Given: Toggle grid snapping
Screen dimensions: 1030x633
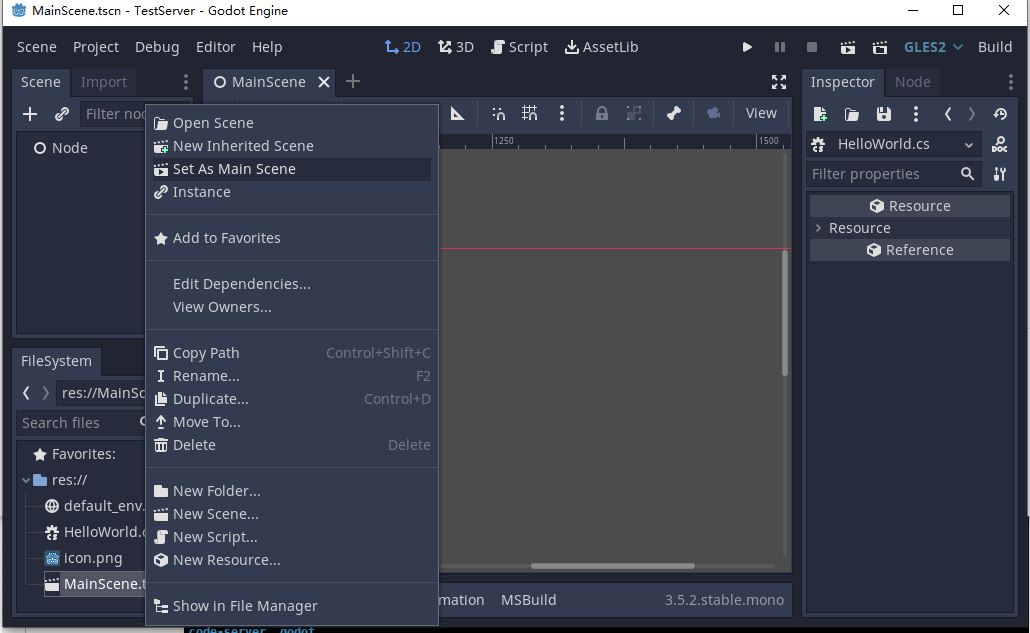Looking at the screenshot, I should 529,114.
